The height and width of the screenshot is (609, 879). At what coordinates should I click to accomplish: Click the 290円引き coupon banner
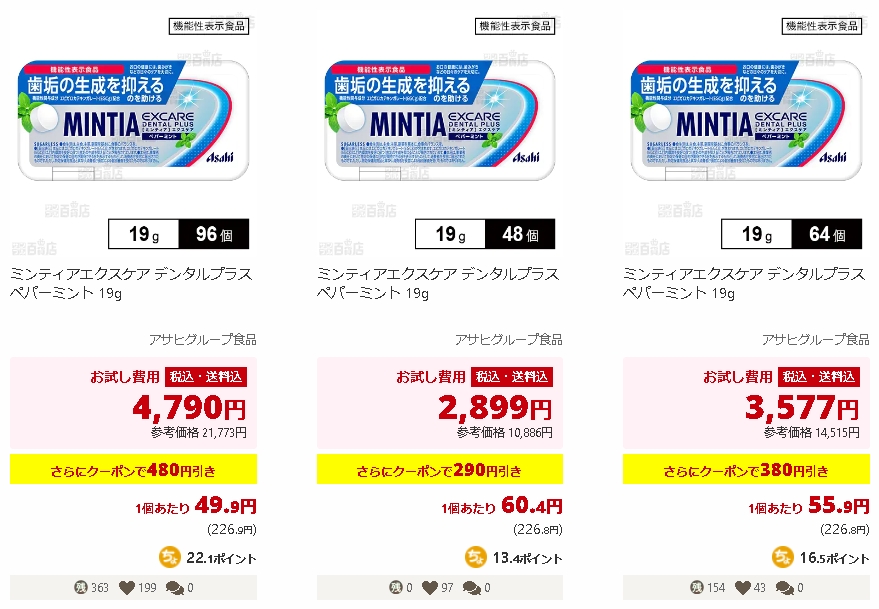pyautogui.click(x=440, y=469)
